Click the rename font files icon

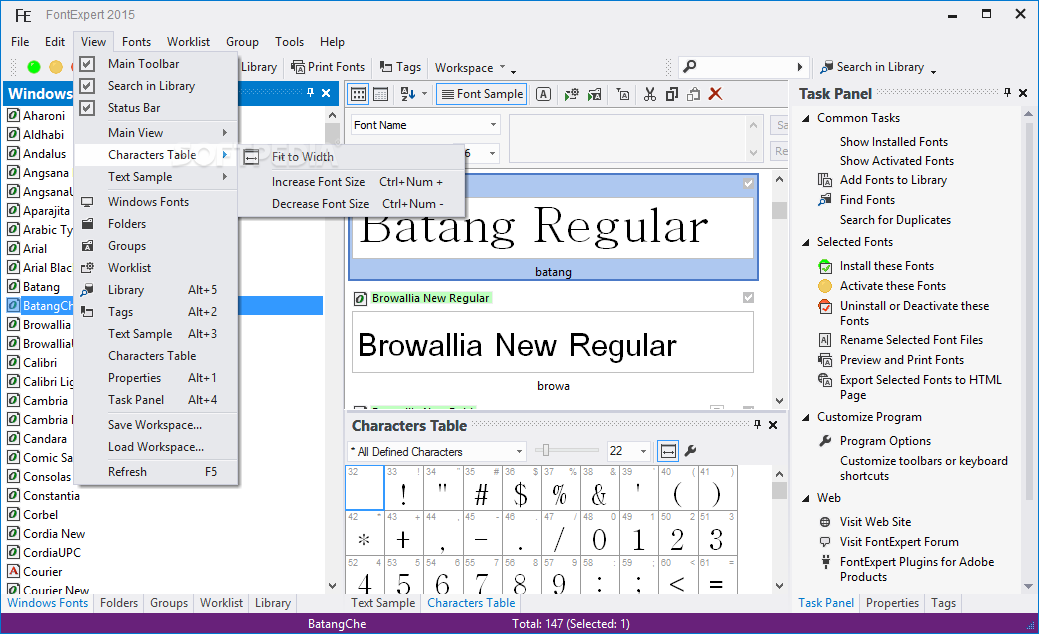tap(623, 94)
